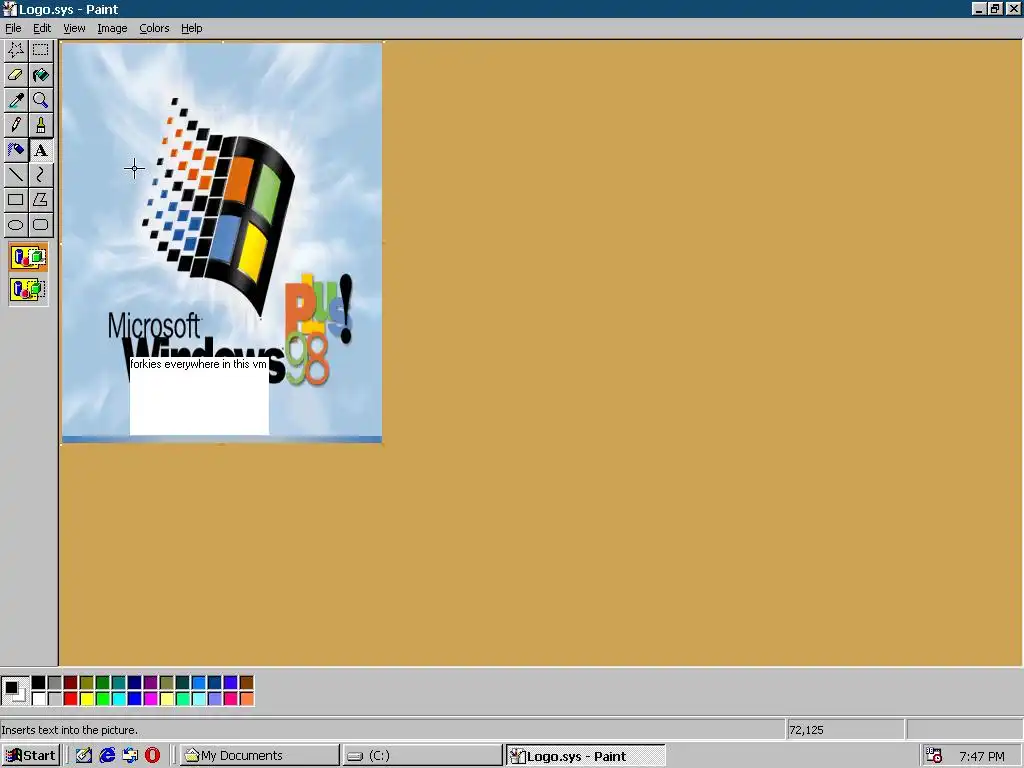Launch Opera from quick launch
The height and width of the screenshot is (768, 1024).
tap(152, 756)
